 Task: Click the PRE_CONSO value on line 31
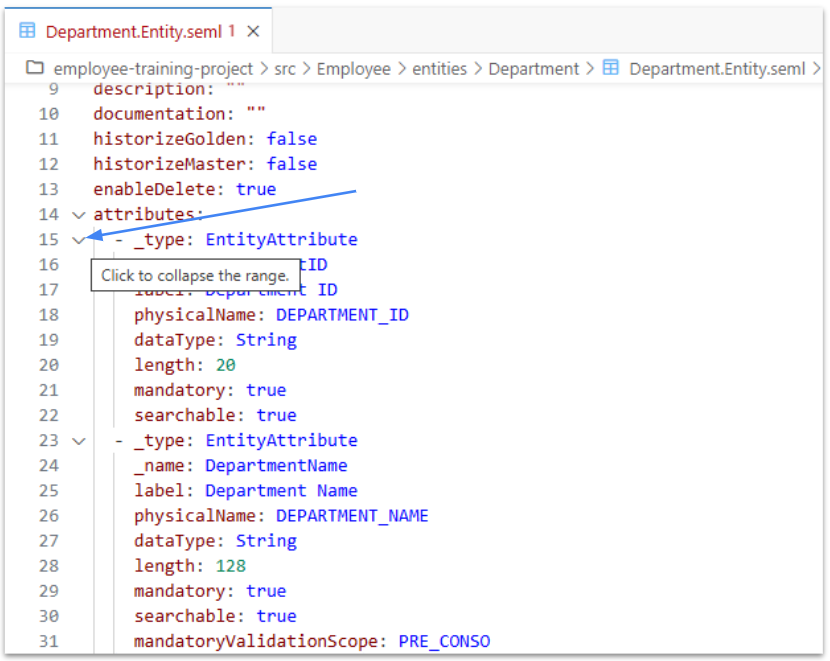click(444, 641)
